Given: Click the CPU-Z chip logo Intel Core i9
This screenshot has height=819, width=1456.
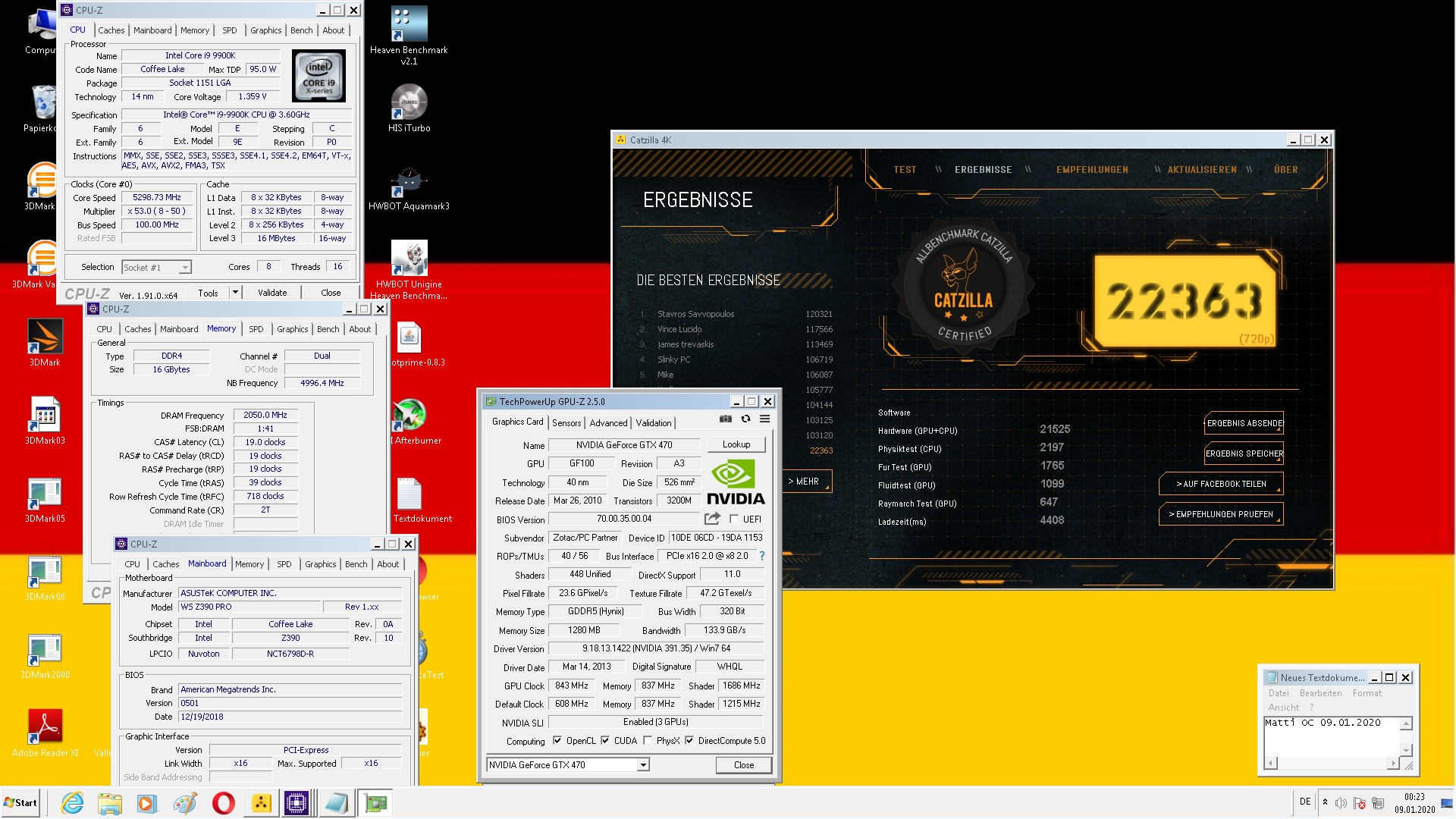Looking at the screenshot, I should 318,76.
